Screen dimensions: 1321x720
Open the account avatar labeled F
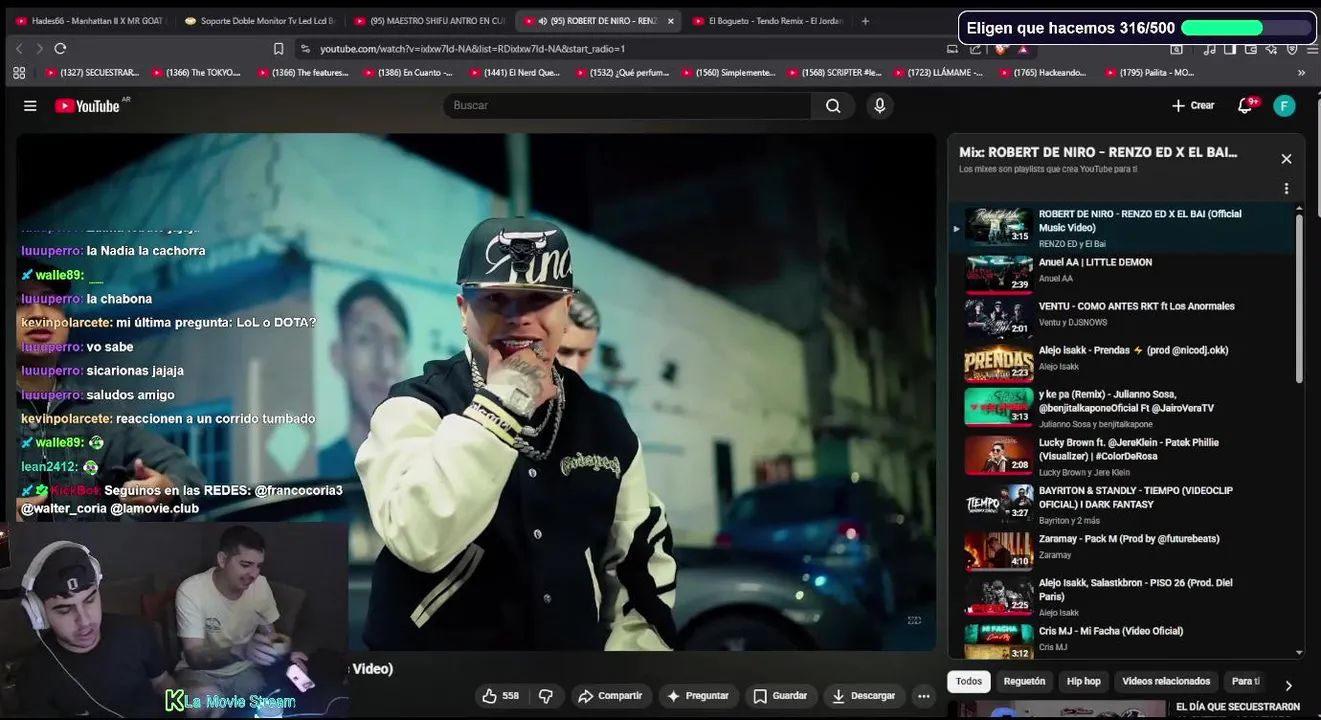[x=1284, y=106]
